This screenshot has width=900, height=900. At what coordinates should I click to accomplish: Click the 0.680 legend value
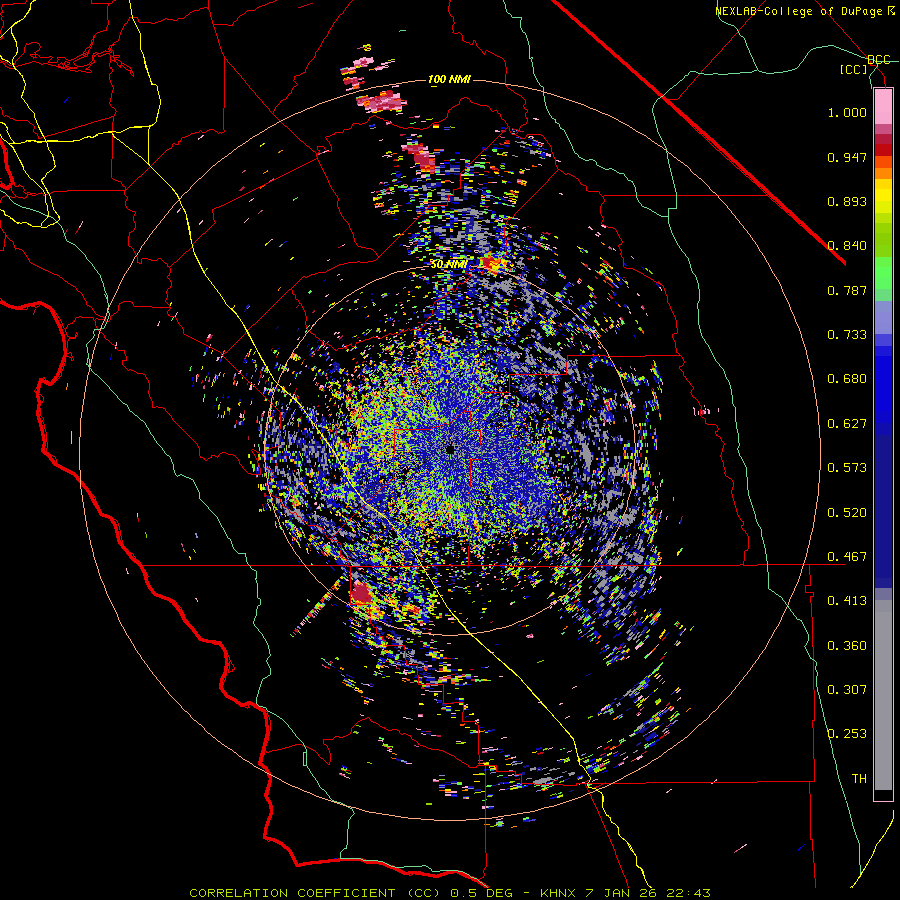pos(847,379)
